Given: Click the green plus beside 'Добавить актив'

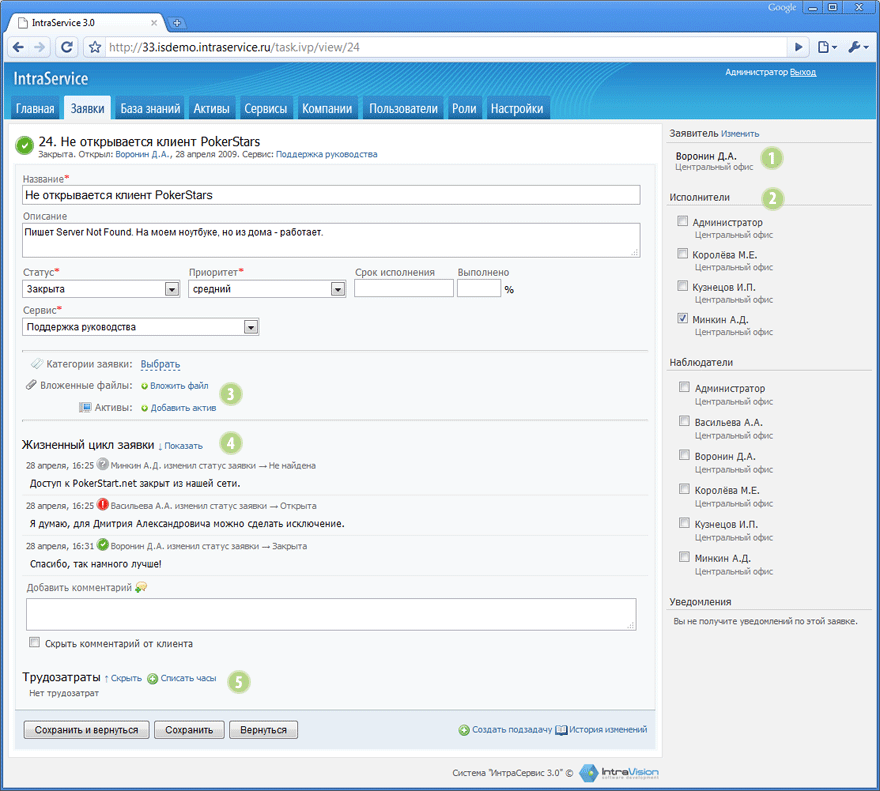Looking at the screenshot, I should pos(144,408).
